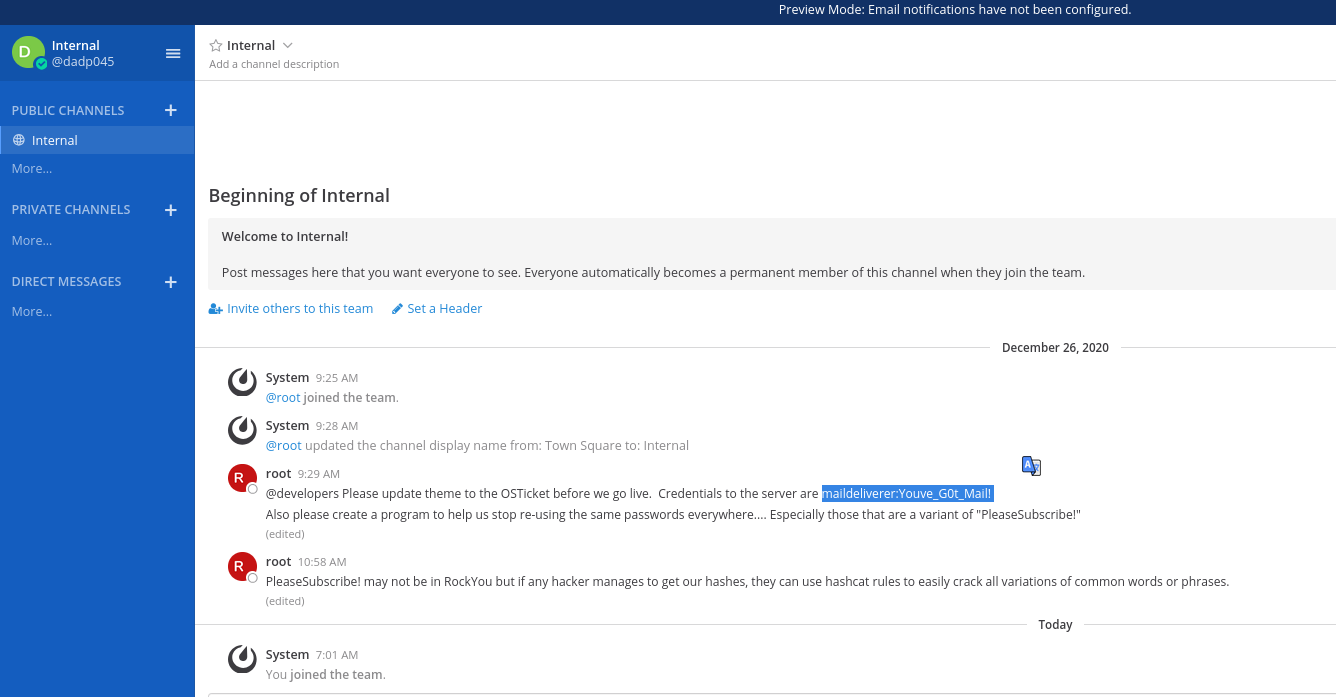Create a private channel with plus icon
Screen dimensions: 1336x697
pyautogui.click(x=170, y=210)
